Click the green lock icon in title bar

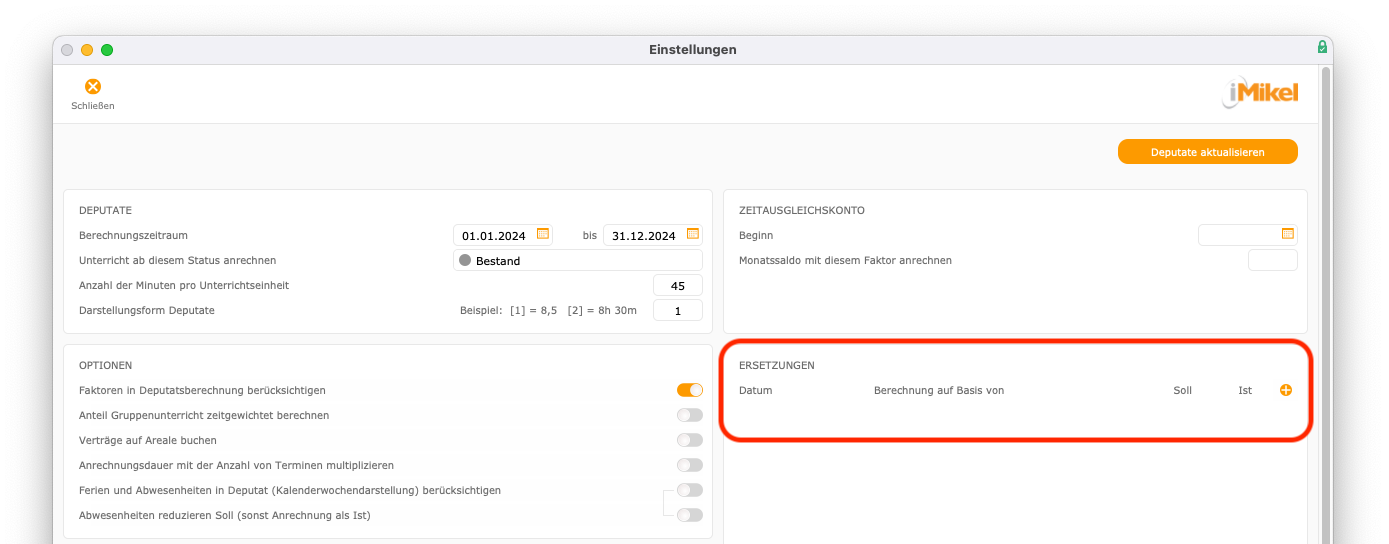(1322, 47)
